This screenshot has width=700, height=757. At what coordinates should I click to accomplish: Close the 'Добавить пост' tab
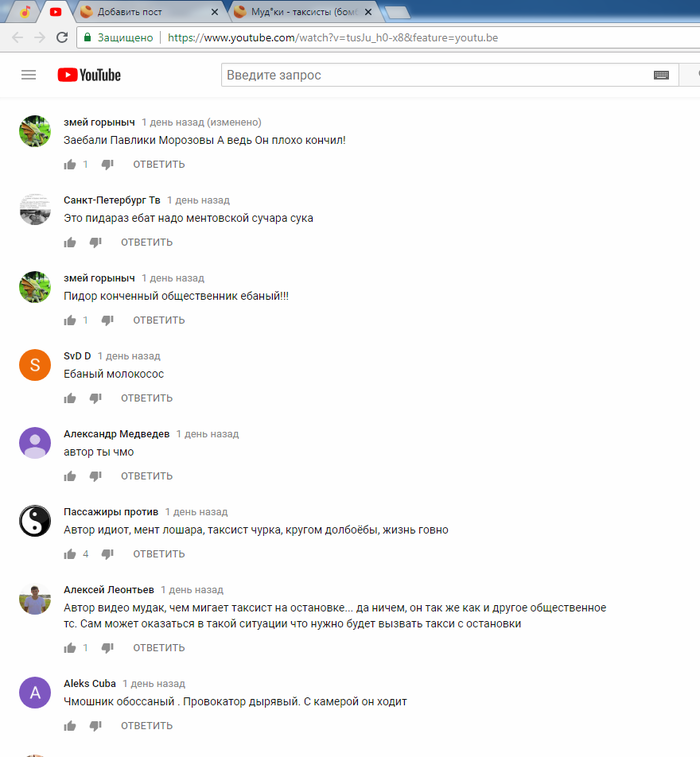point(215,12)
